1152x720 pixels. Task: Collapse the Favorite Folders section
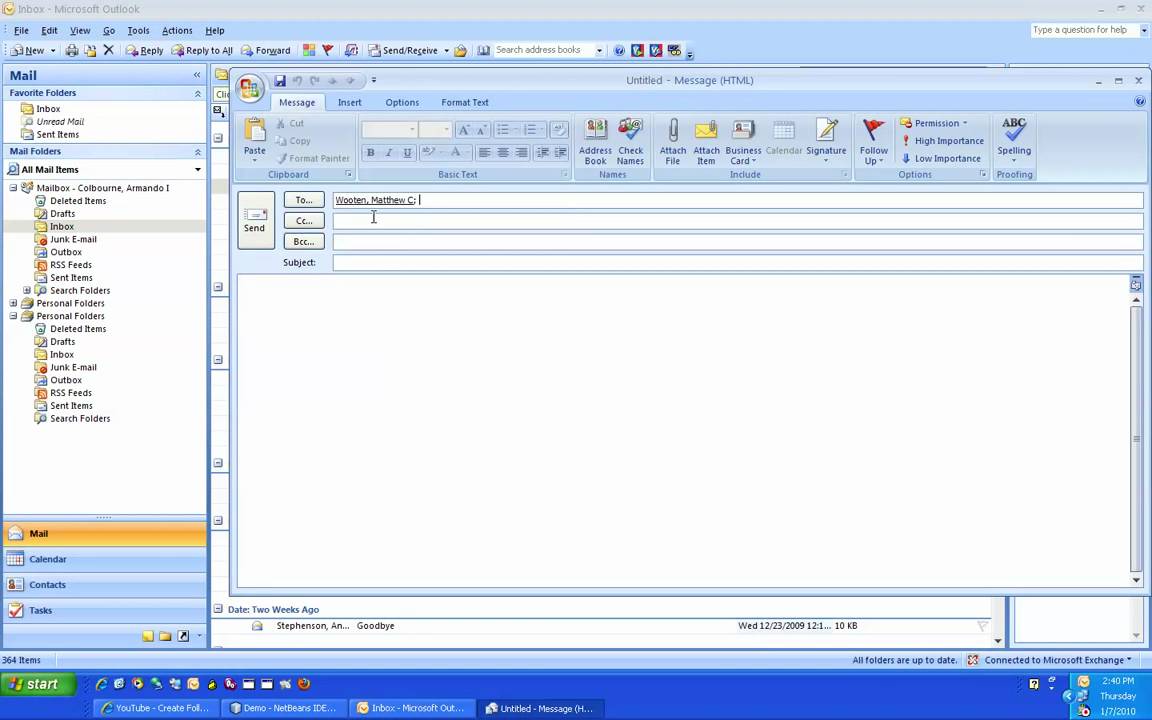[x=198, y=93]
